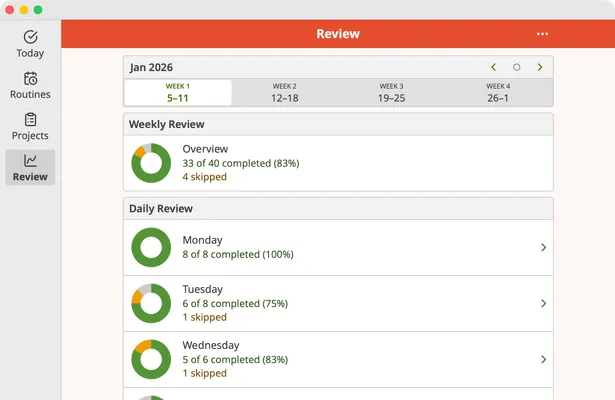The image size is (615, 400).
Task: Go to the next month with the right arrow
Action: 540,67
